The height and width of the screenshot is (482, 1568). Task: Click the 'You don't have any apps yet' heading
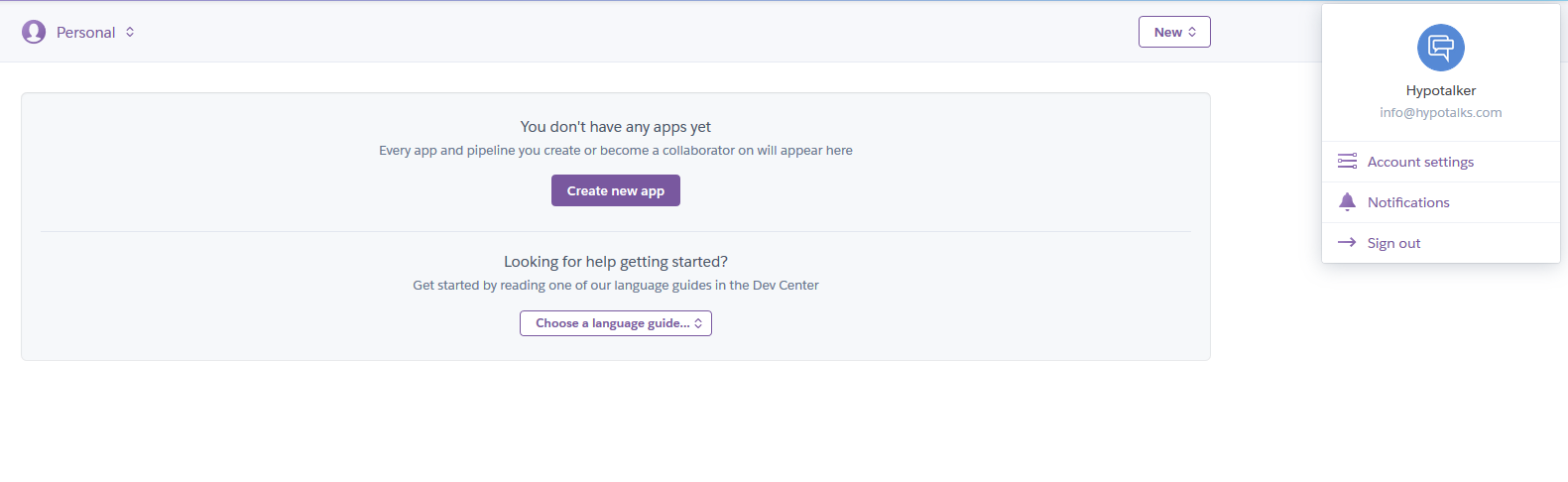pos(616,127)
